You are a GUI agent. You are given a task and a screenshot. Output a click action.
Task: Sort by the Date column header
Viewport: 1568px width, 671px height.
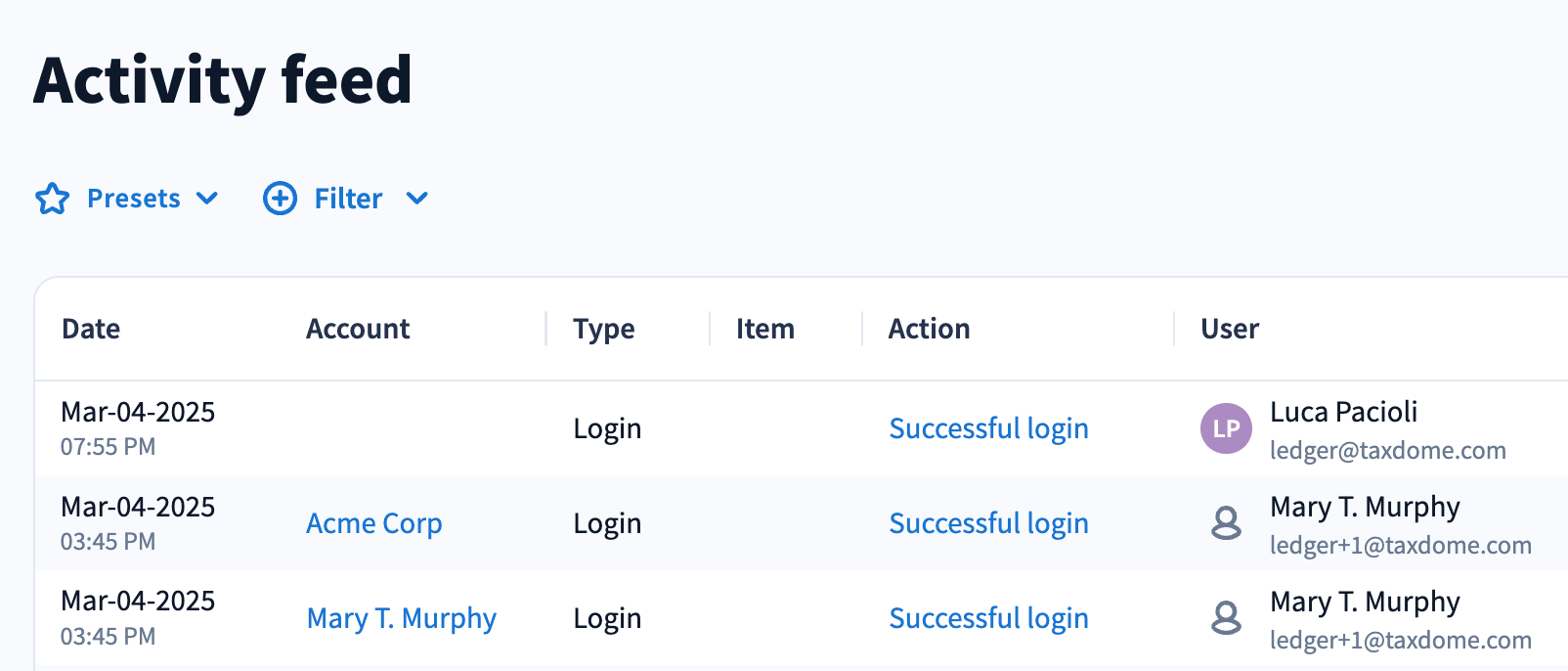click(x=91, y=329)
